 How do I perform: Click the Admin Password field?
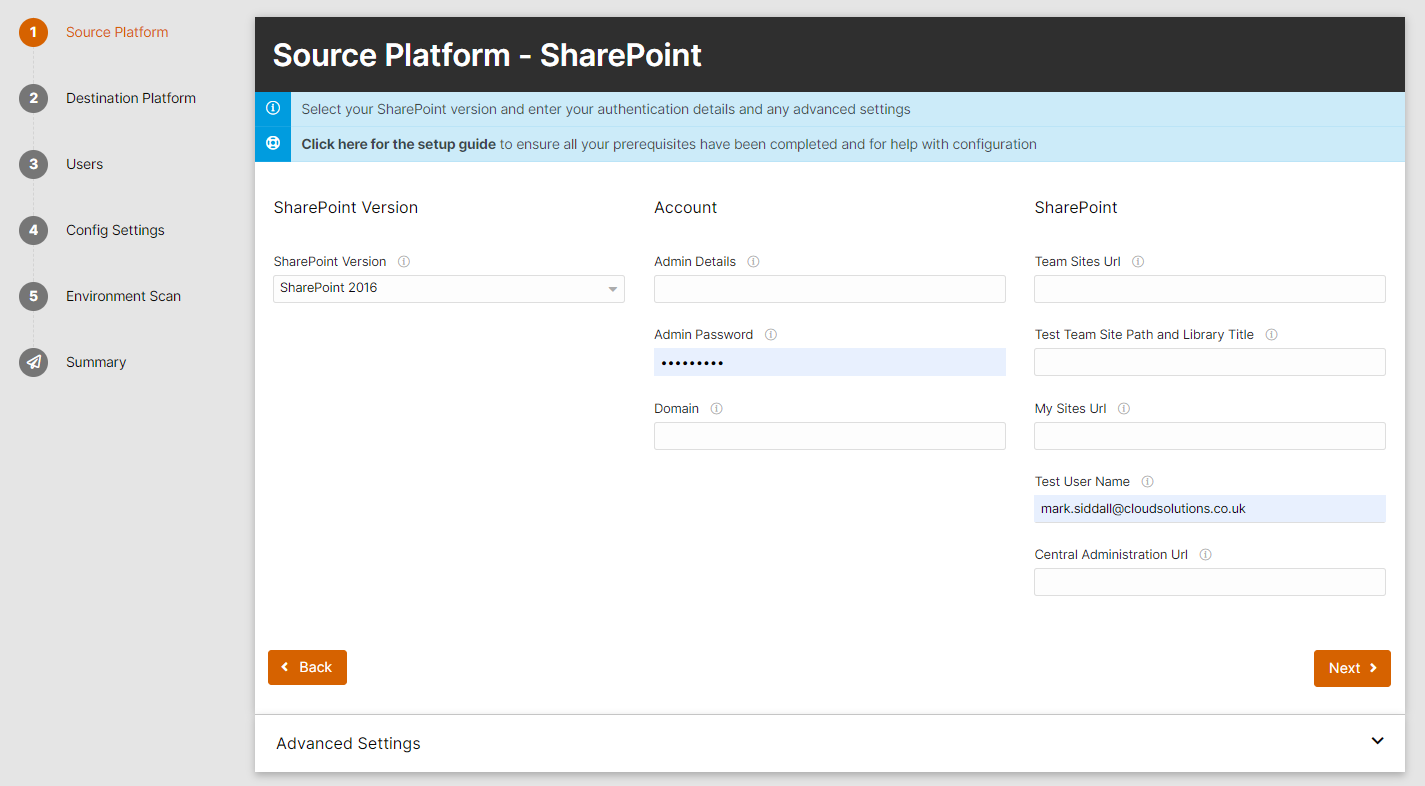coord(830,362)
